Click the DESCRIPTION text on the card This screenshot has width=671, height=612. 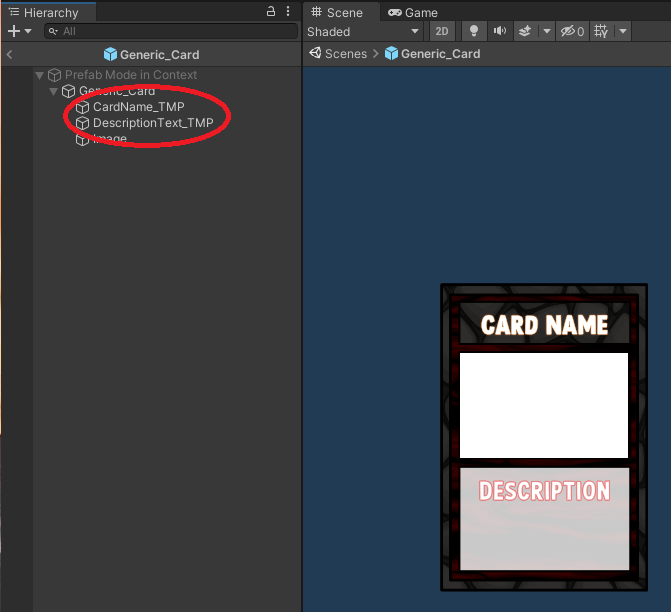pyautogui.click(x=544, y=490)
